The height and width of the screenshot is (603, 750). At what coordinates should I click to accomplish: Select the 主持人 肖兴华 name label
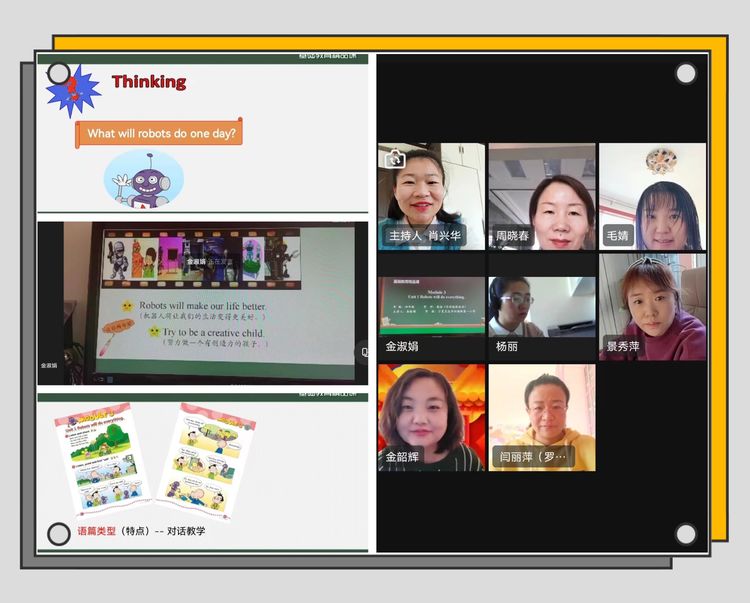[425, 236]
